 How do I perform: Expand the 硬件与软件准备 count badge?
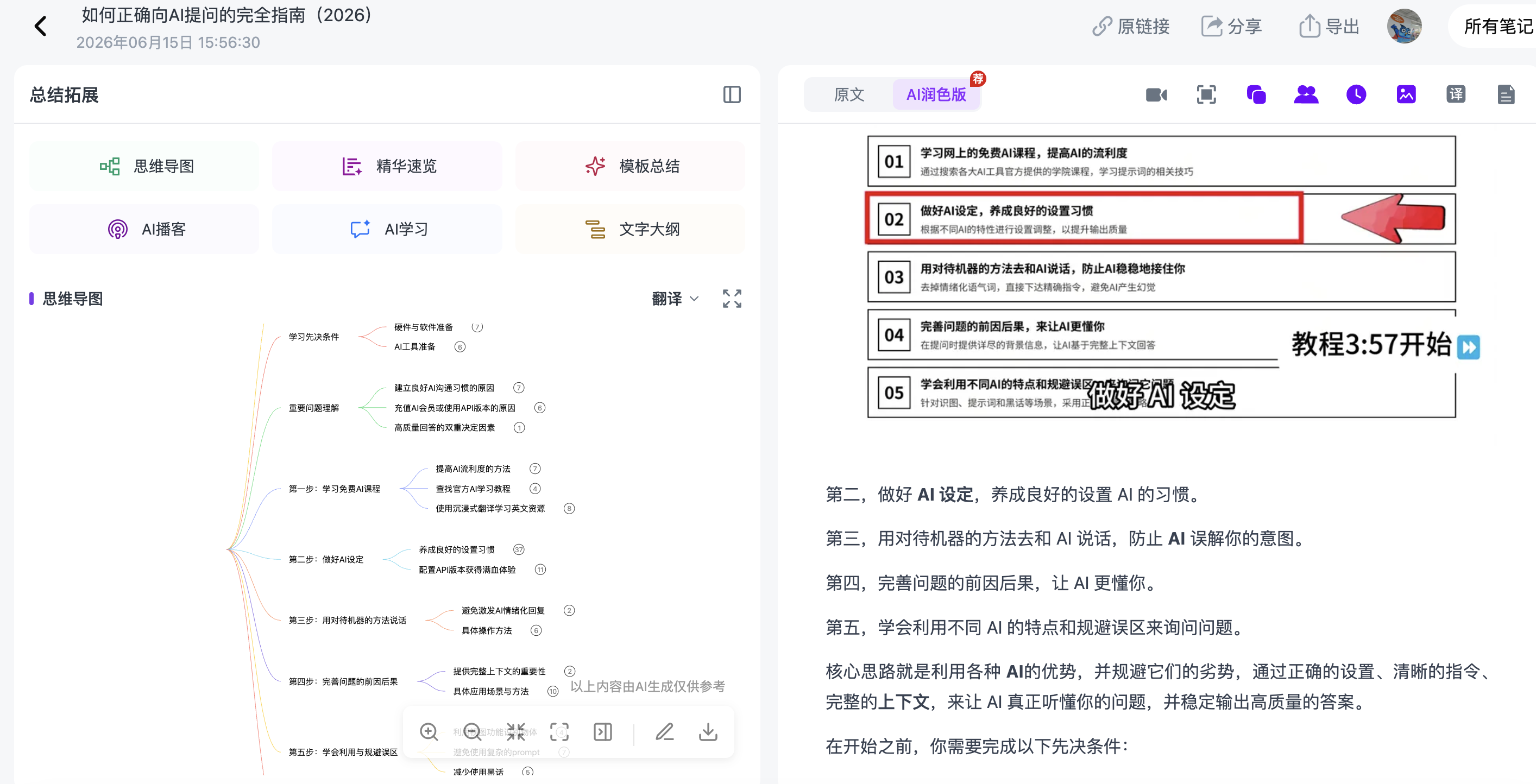pyautogui.click(x=477, y=327)
